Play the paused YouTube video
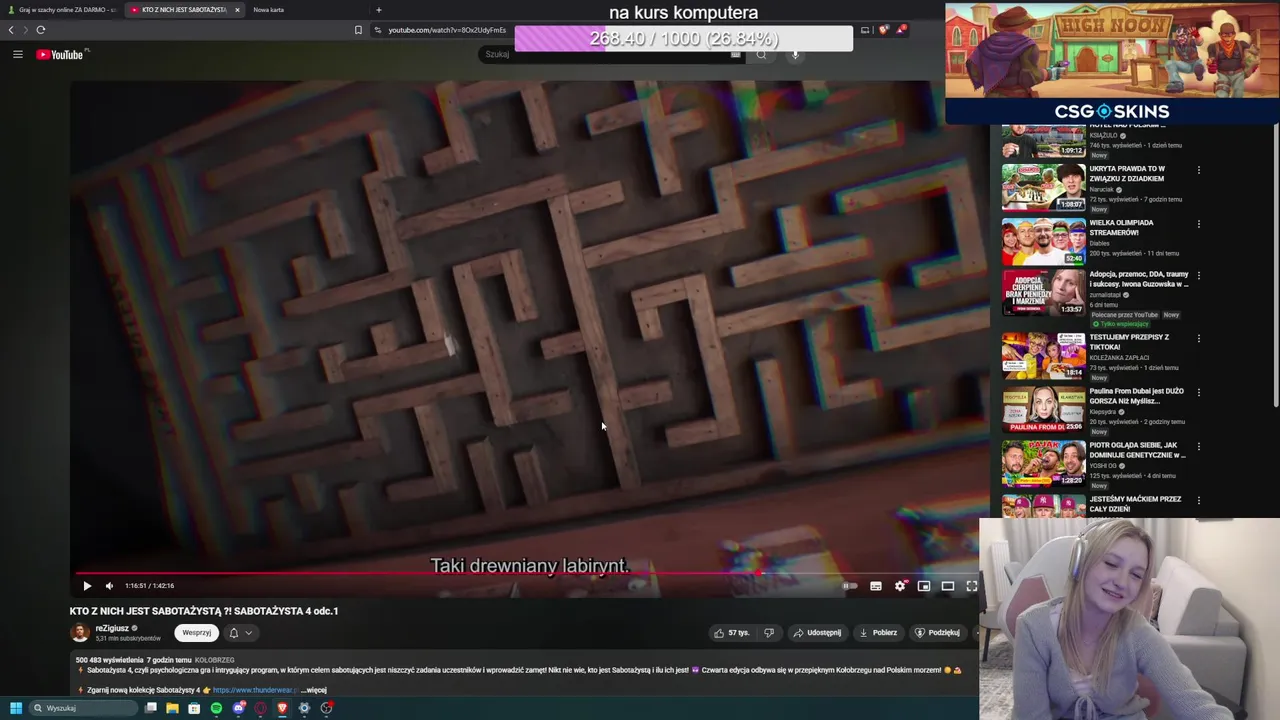The image size is (1280, 720). click(87, 586)
